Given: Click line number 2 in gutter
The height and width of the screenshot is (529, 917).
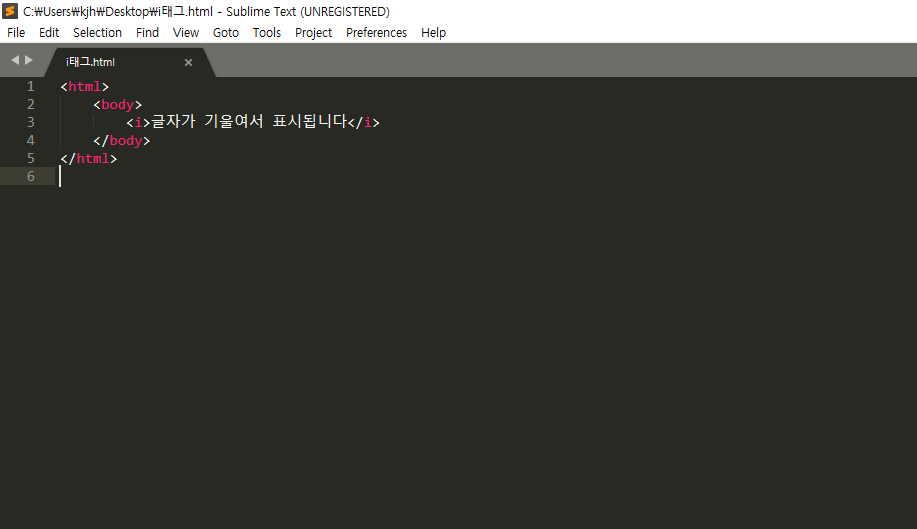Looking at the screenshot, I should [x=30, y=105].
